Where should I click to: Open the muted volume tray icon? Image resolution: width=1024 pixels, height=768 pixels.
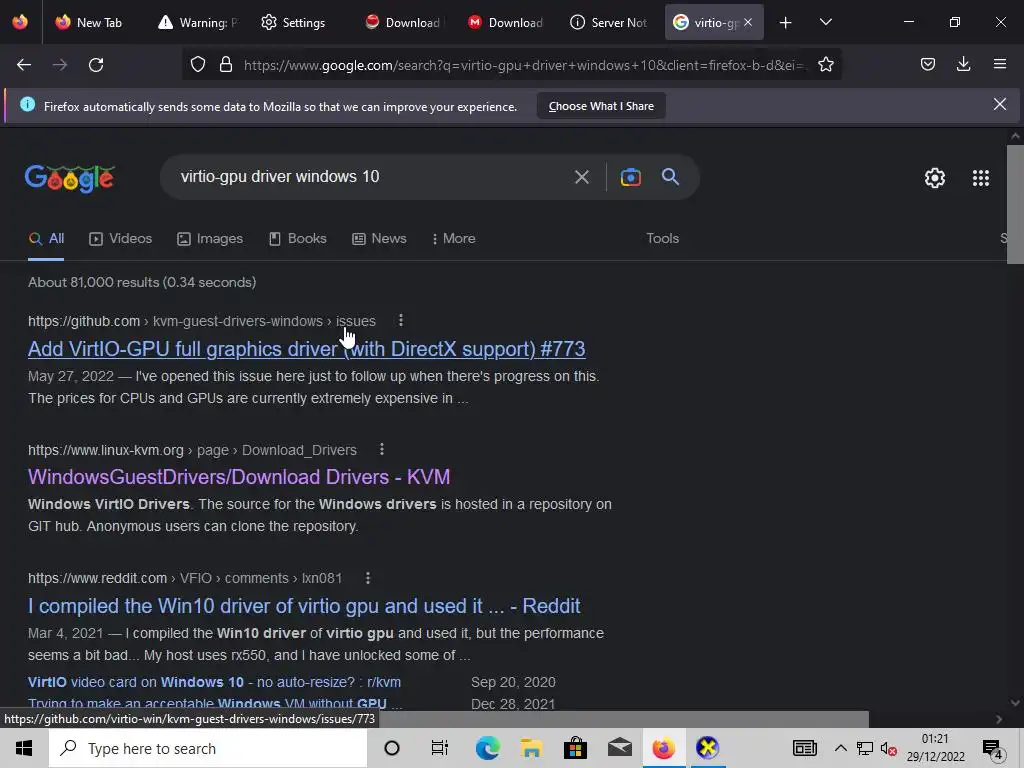888,749
